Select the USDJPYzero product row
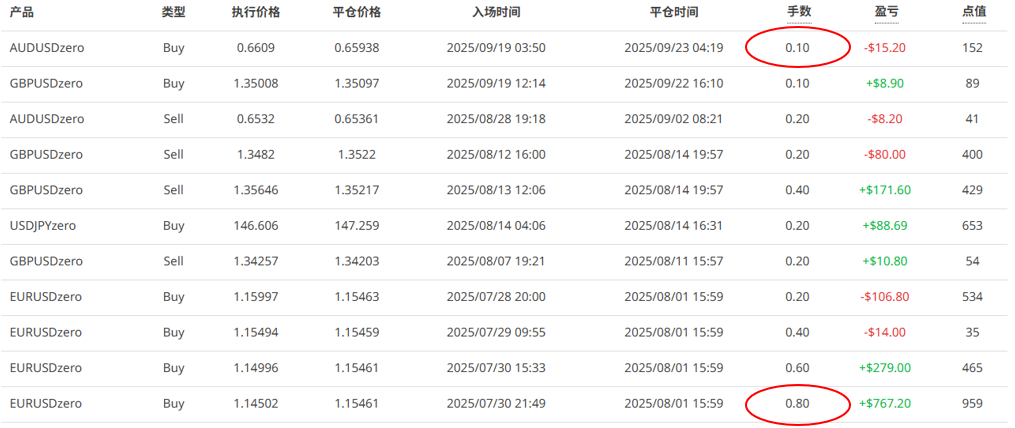1015x428 pixels. tap(42, 226)
